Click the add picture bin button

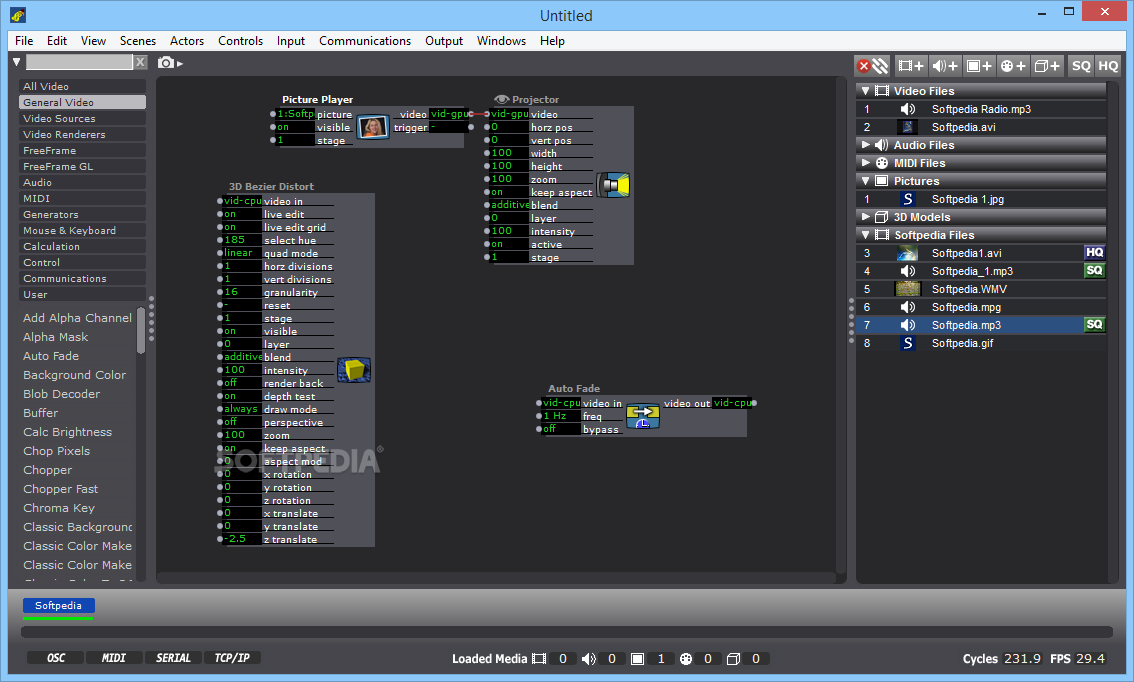pos(979,66)
